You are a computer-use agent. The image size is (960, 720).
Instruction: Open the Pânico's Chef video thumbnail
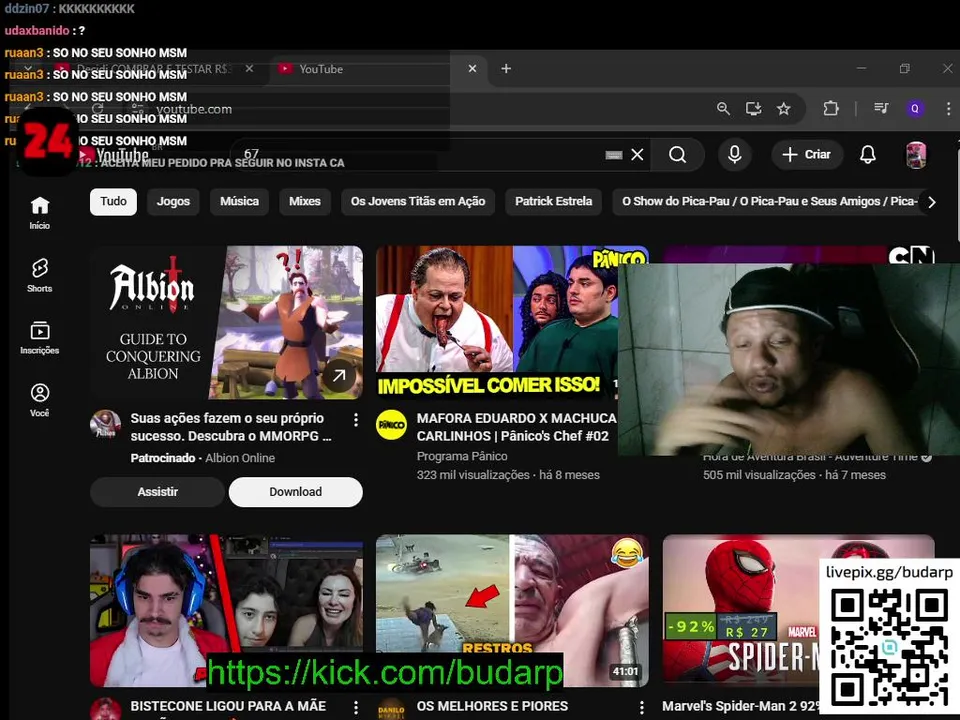(x=497, y=323)
